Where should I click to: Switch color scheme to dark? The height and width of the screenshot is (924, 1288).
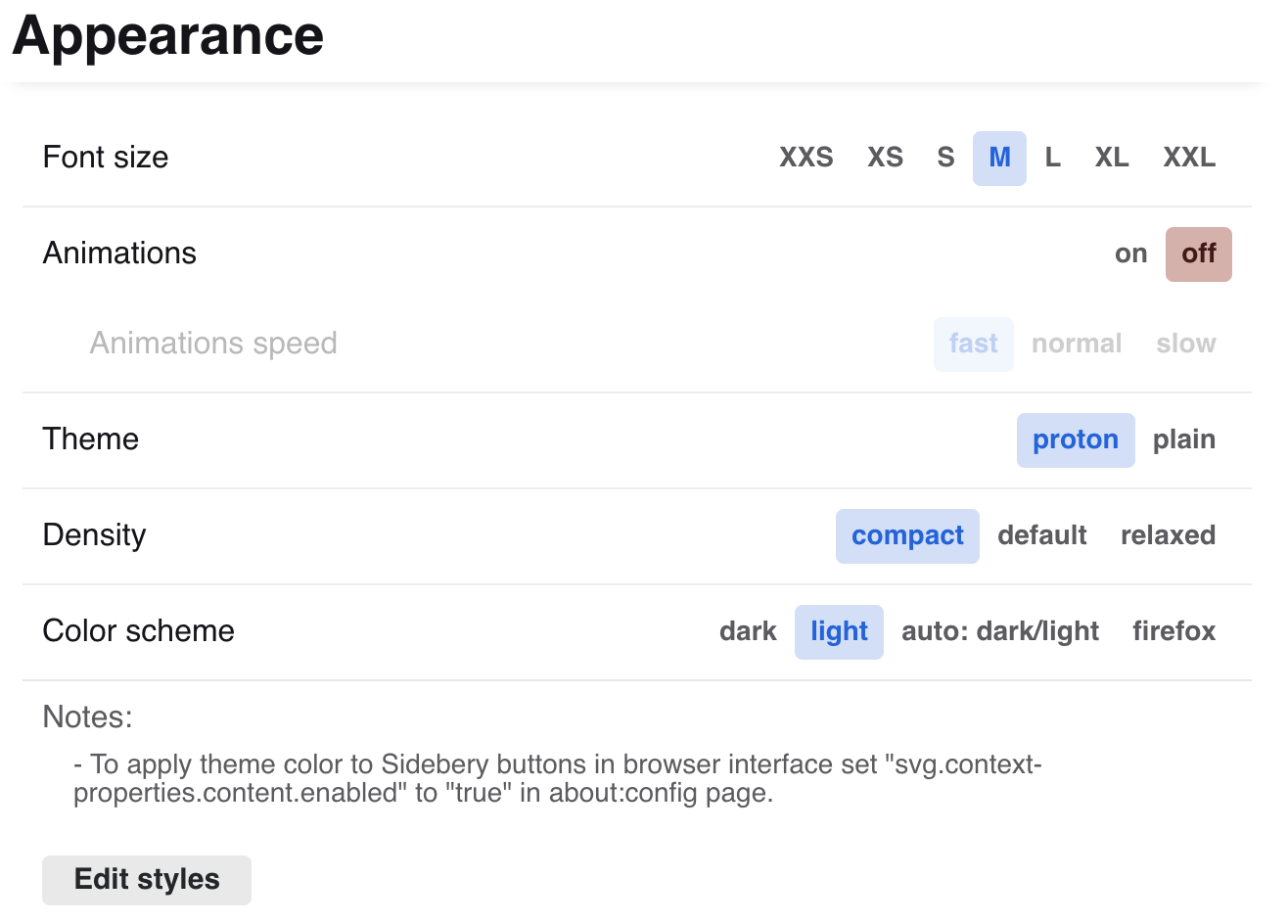coord(748,631)
